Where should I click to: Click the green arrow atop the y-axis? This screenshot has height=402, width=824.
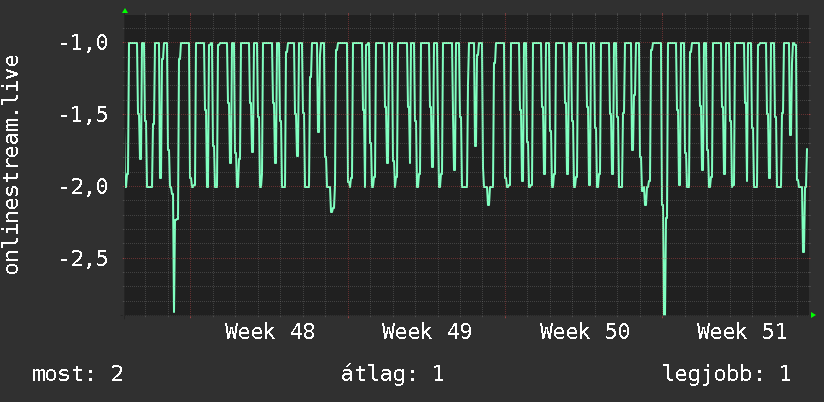click(125, 11)
